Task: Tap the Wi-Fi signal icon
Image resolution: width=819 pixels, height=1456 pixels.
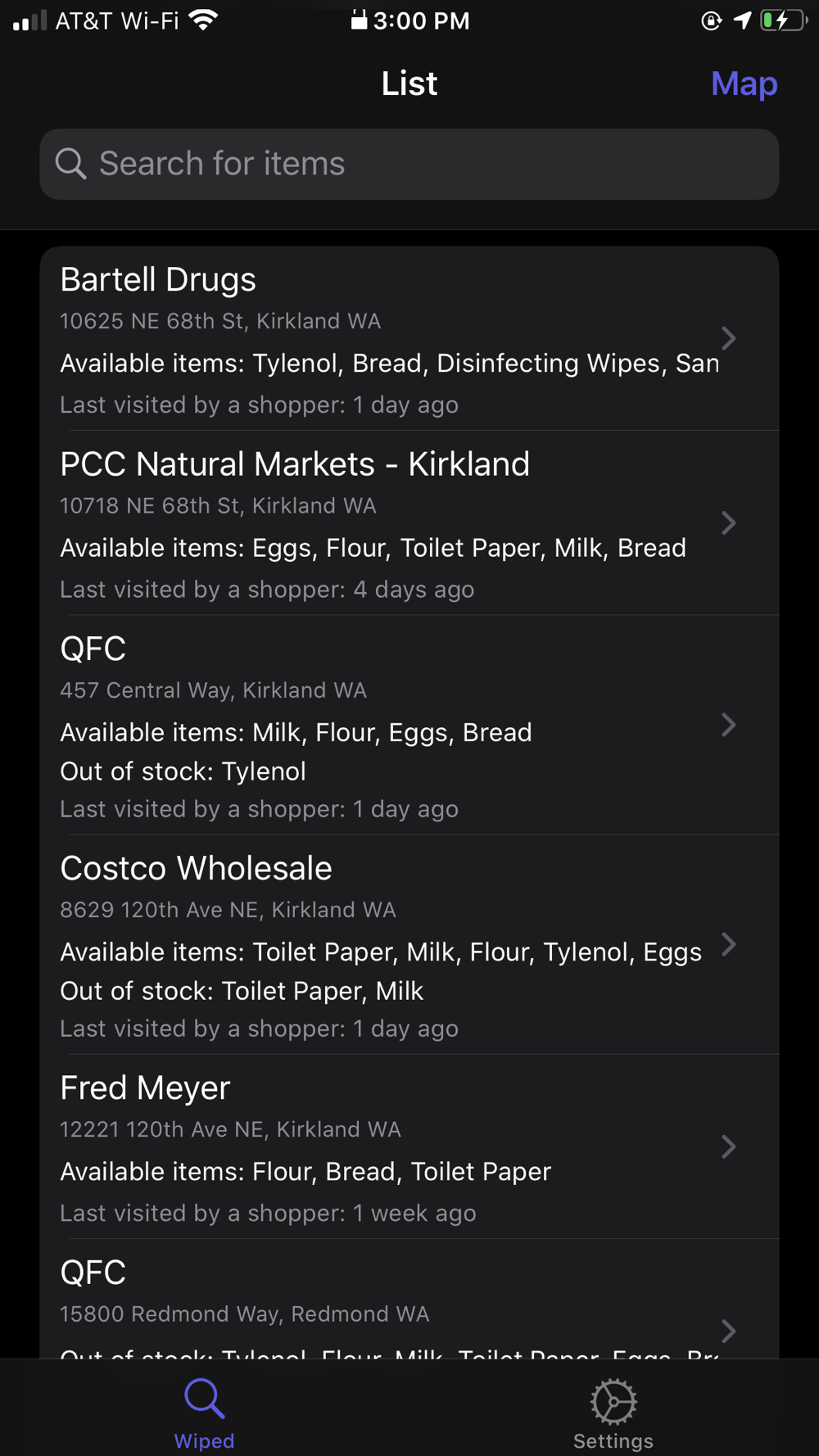Action: tap(203, 20)
